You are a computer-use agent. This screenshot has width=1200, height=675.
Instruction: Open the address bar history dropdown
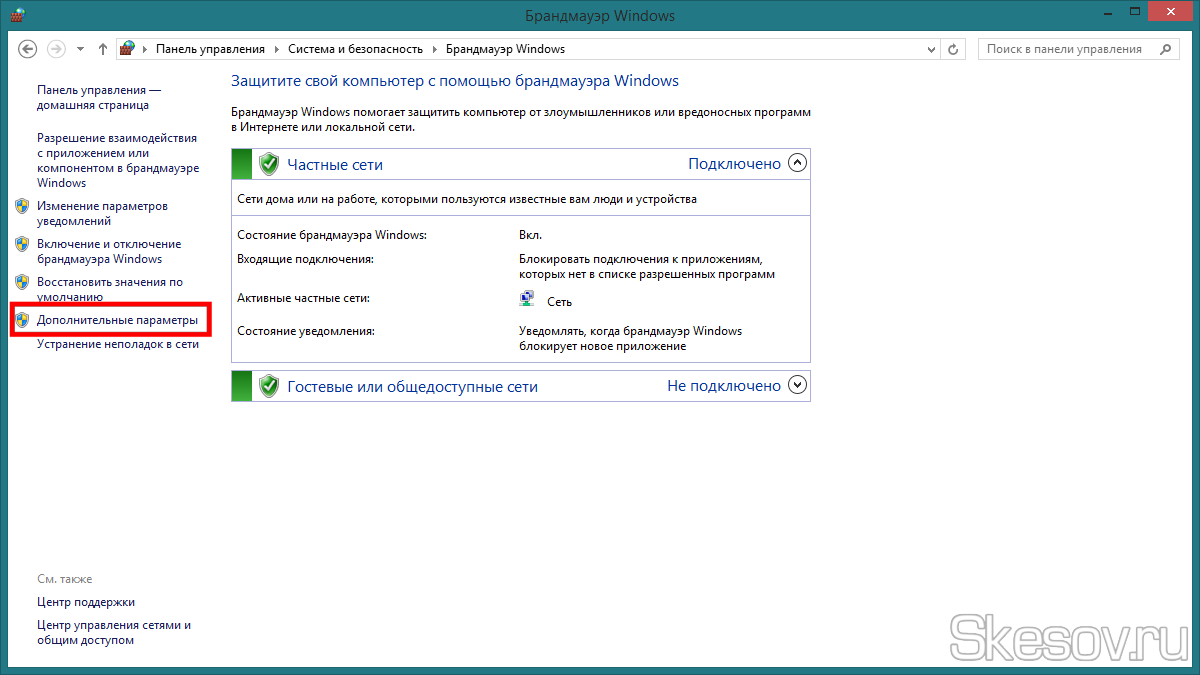[932, 49]
